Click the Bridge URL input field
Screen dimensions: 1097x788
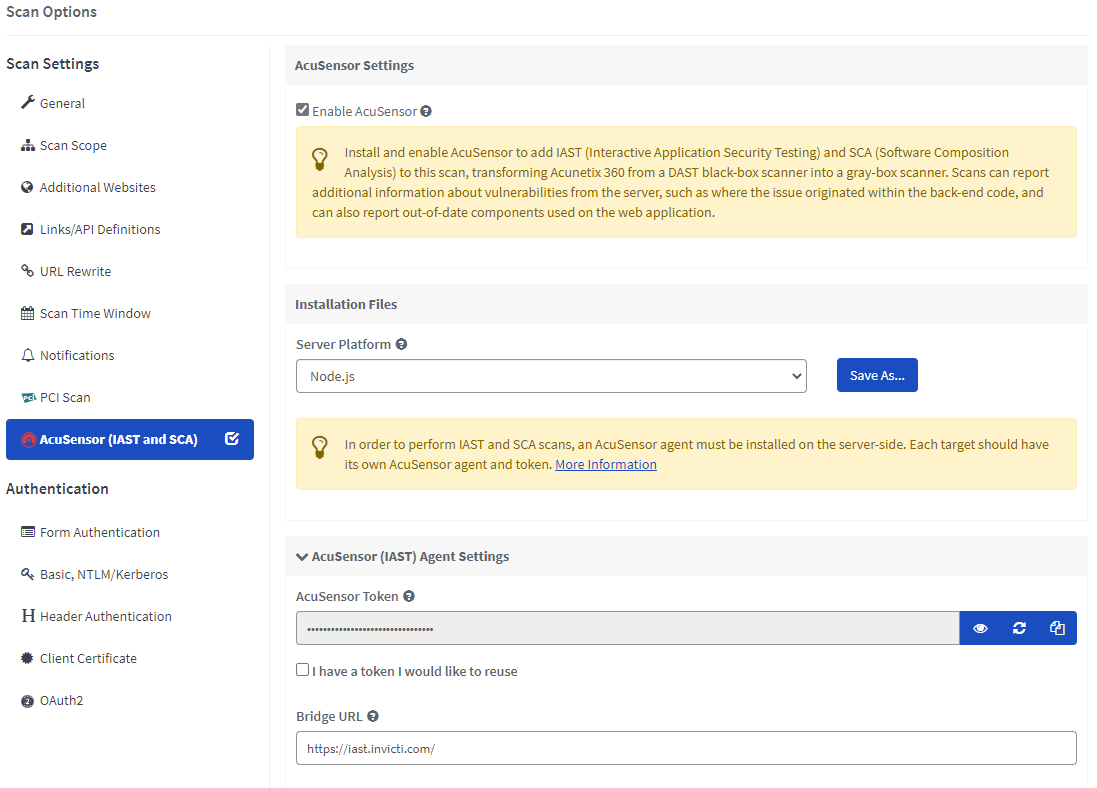click(x=686, y=748)
